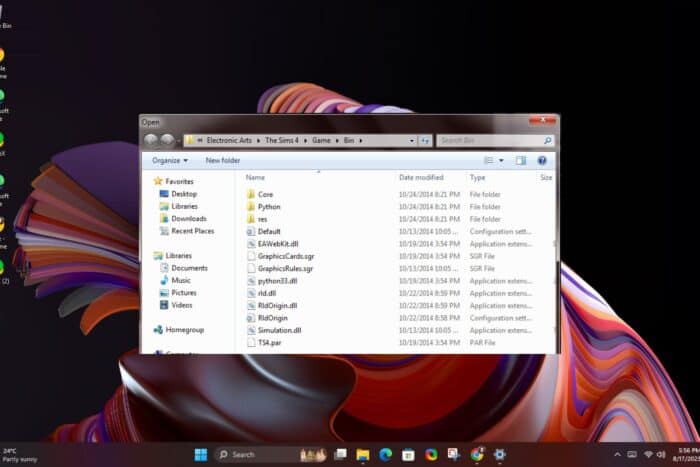Click the Default config file icon
Screen dimensions: 700x467
click(251, 231)
